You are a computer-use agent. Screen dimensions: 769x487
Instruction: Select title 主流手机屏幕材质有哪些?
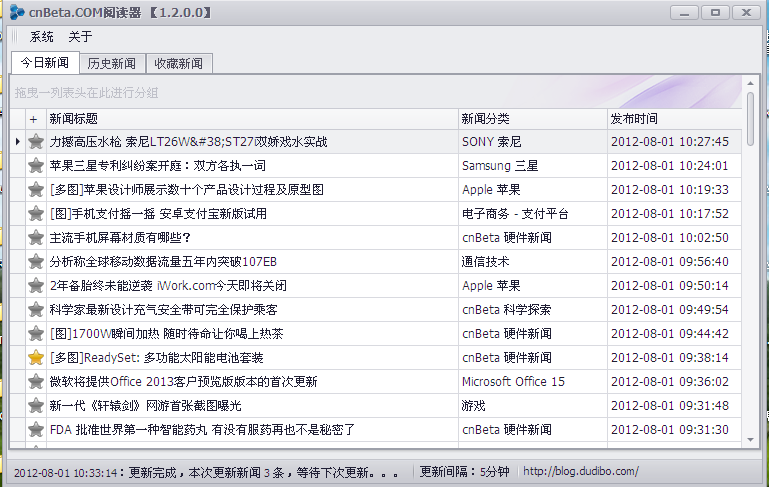coord(120,238)
